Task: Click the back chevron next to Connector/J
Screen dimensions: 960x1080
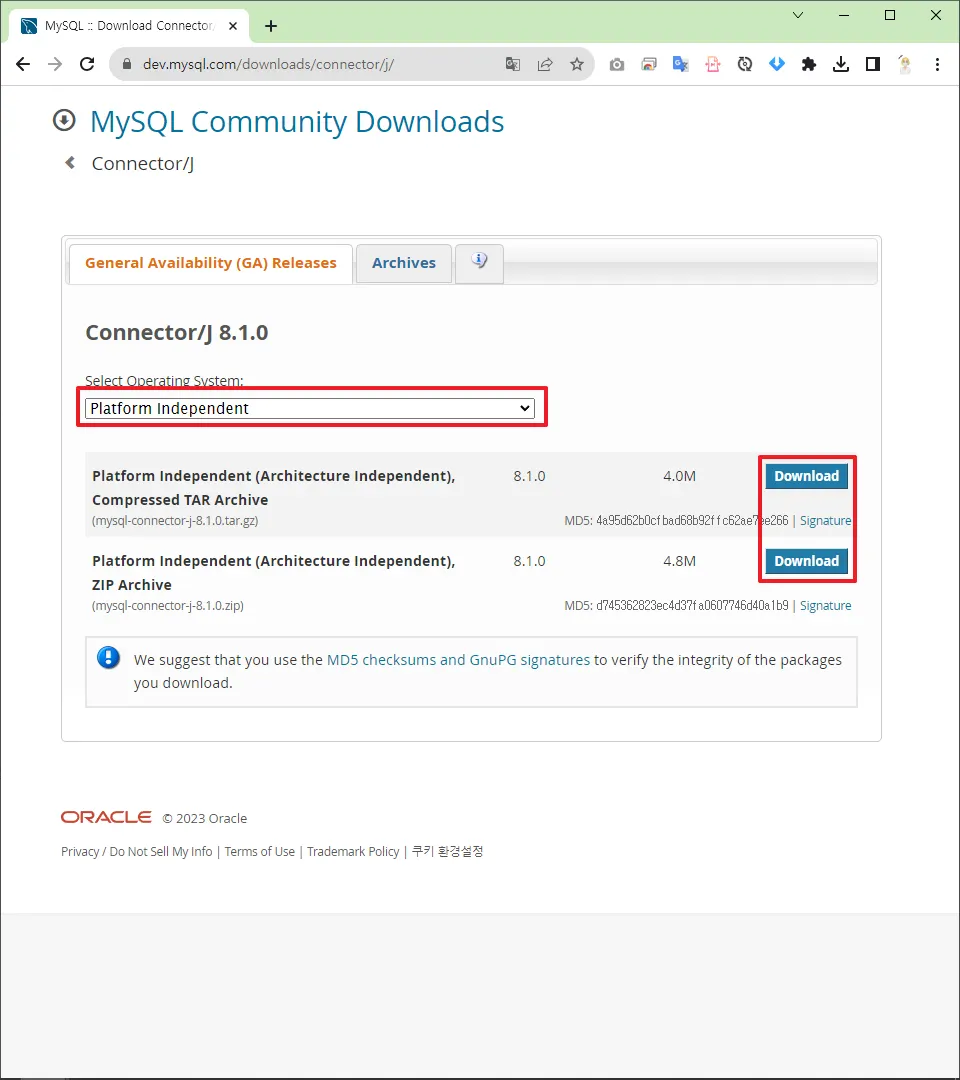Action: pos(70,163)
